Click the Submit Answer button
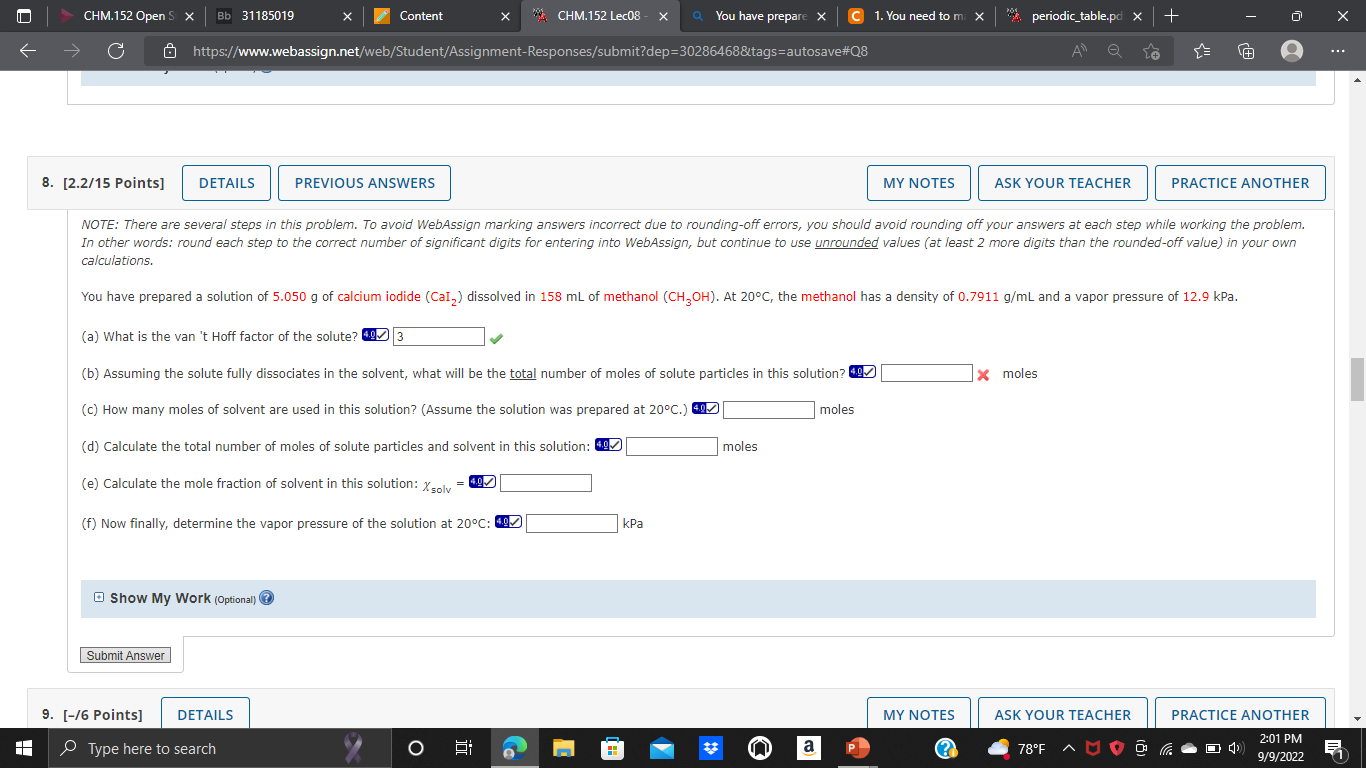This screenshot has height=768, width=1366. pyautogui.click(x=125, y=655)
